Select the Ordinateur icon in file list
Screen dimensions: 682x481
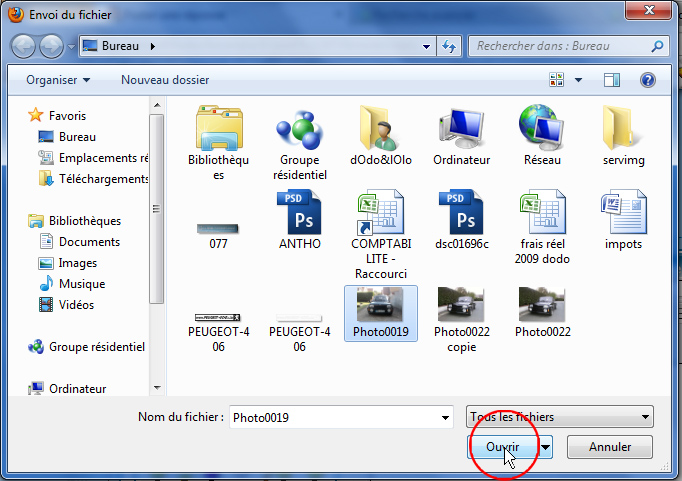click(x=461, y=128)
